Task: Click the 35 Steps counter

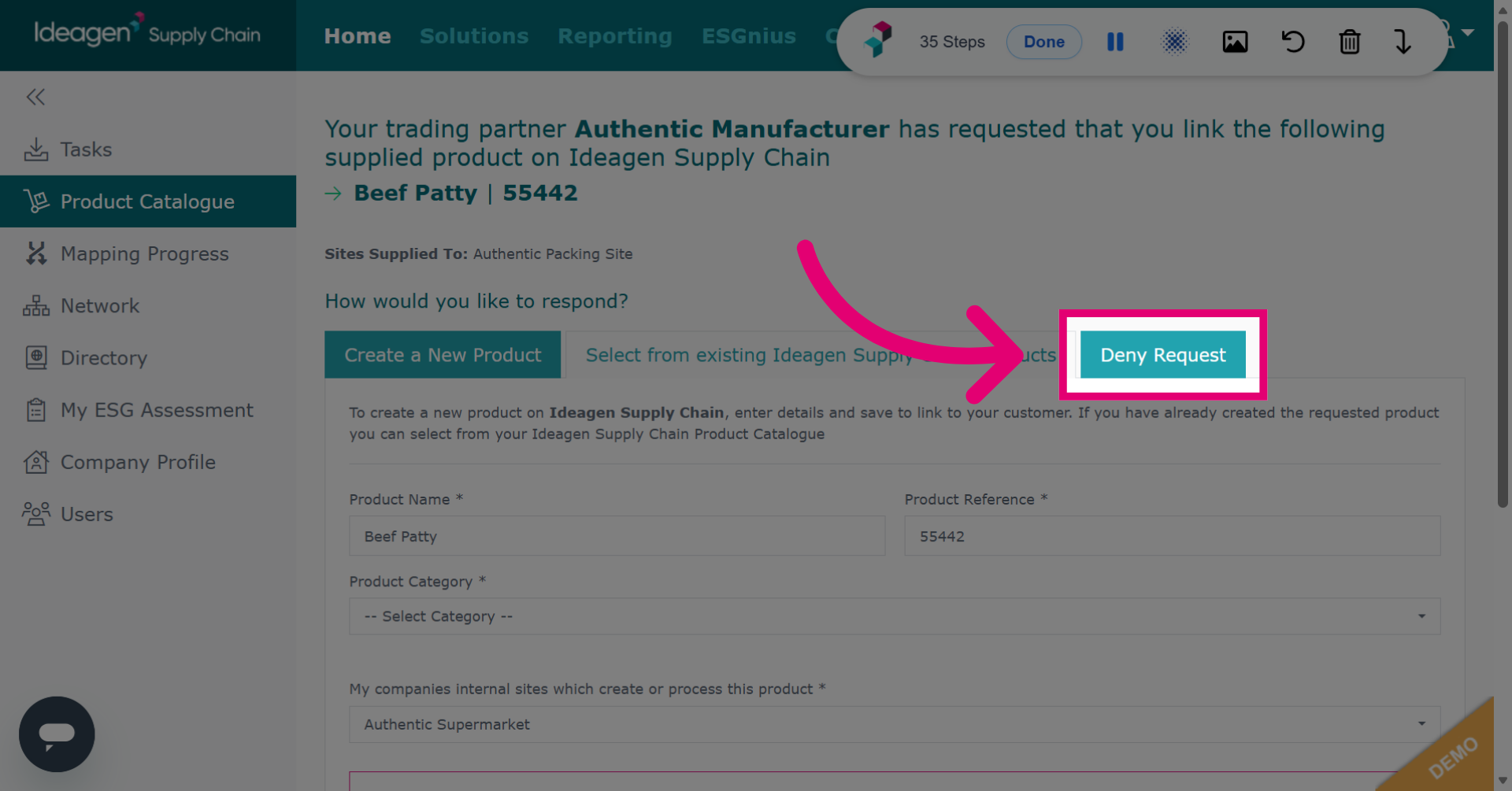Action: point(952,42)
